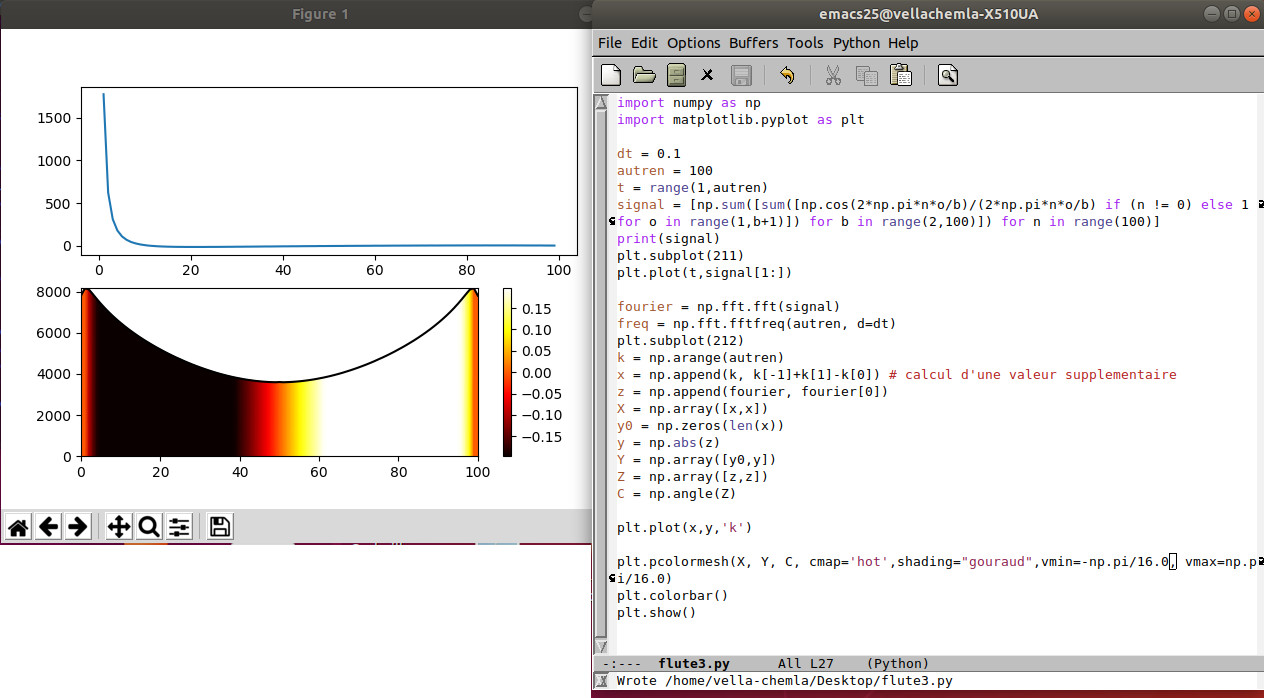The height and width of the screenshot is (698, 1264).
Task: Open the File menu
Action: (610, 43)
